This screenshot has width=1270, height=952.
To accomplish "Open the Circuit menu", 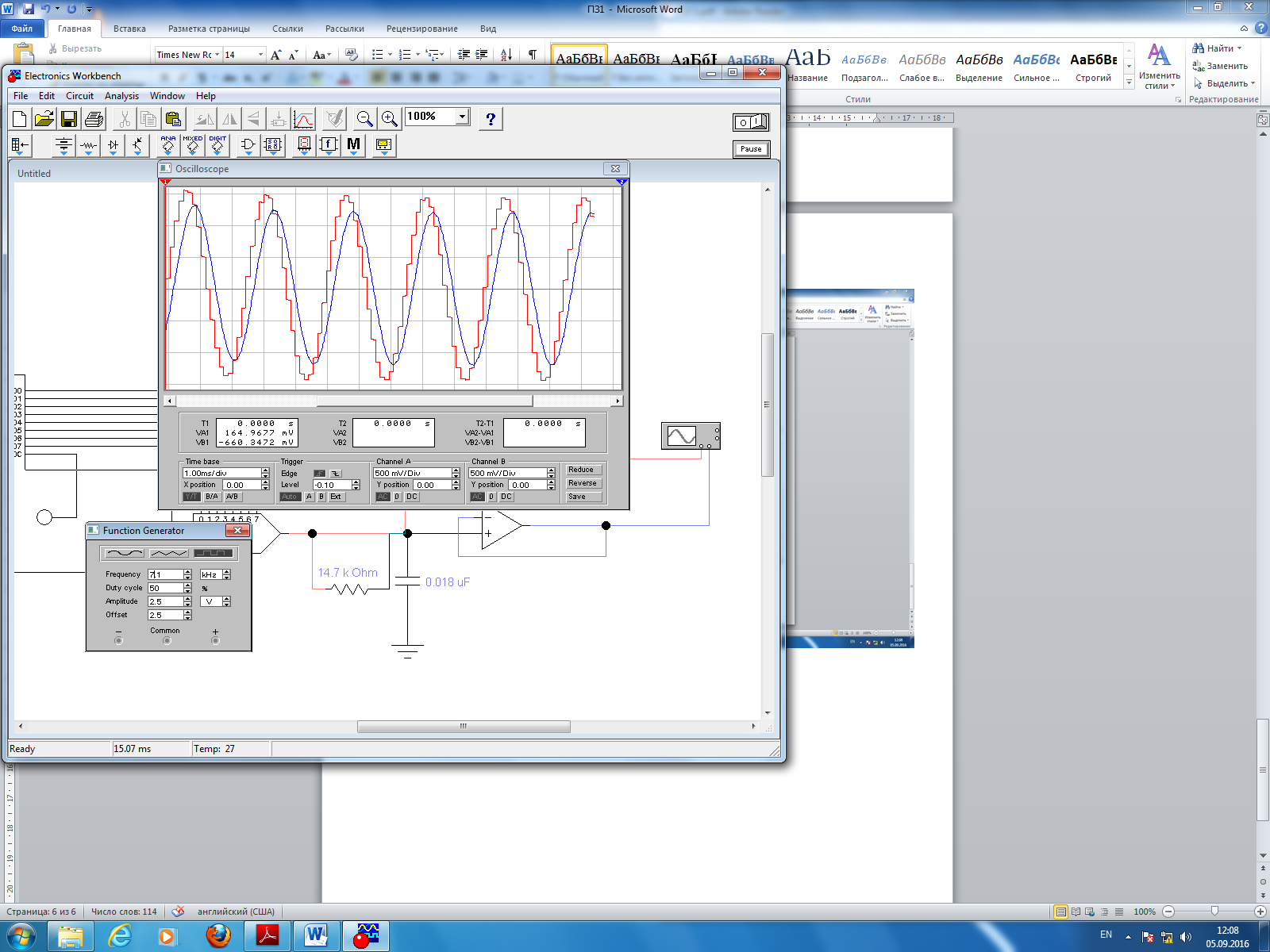I will pos(79,96).
